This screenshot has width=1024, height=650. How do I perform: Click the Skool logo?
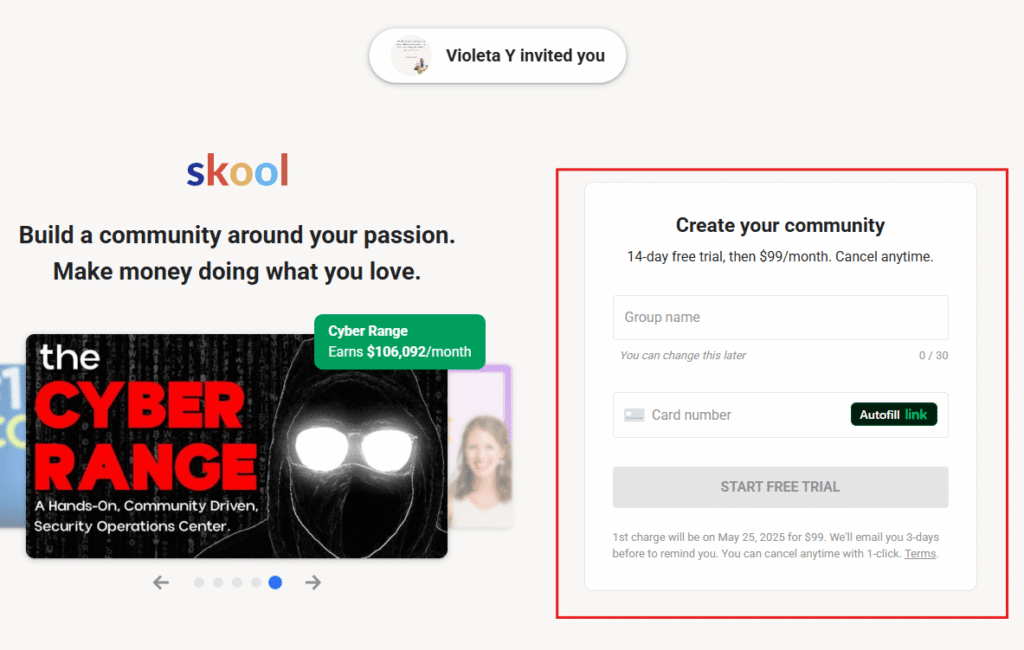point(237,171)
